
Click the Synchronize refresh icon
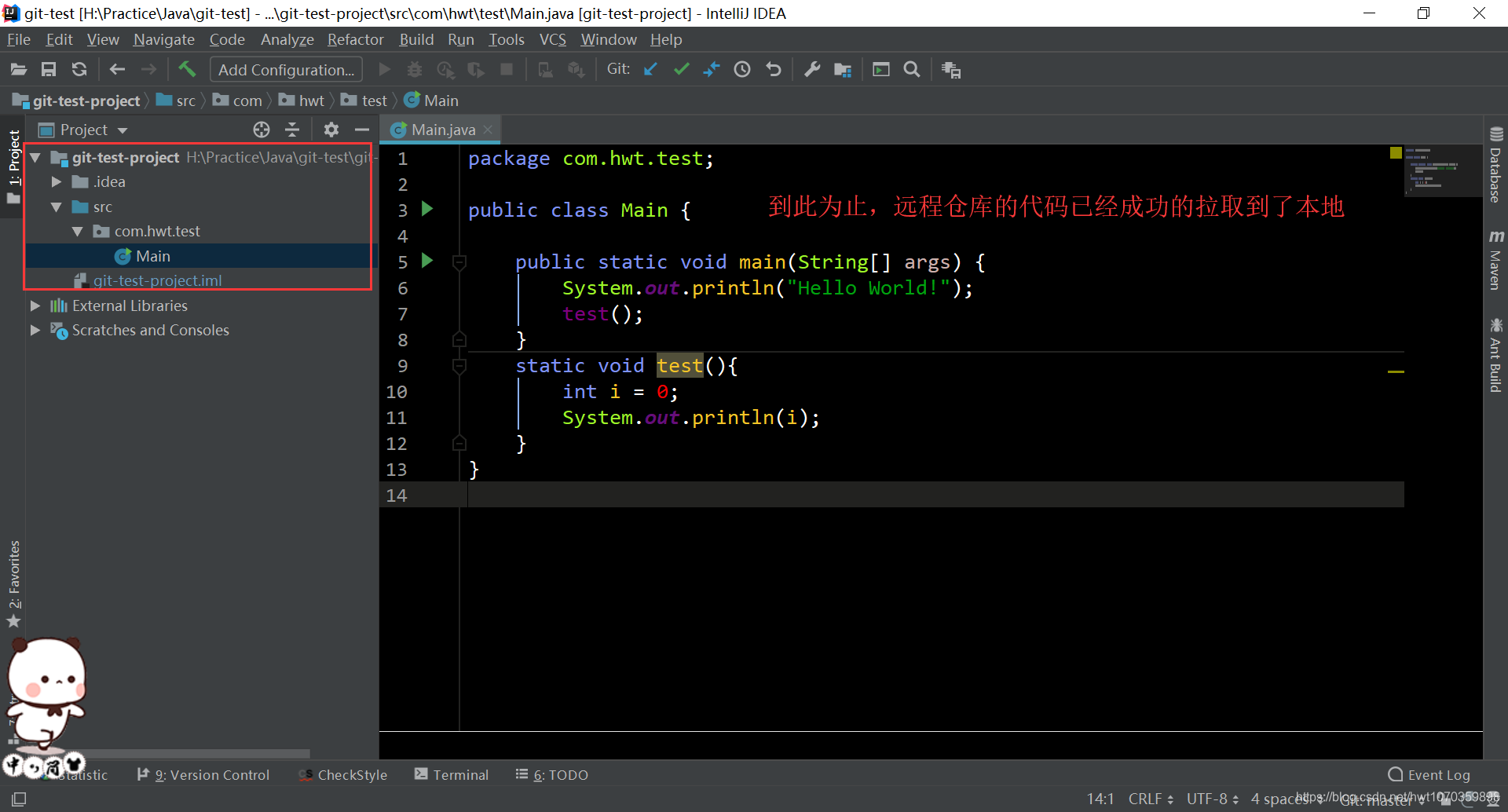click(x=79, y=70)
